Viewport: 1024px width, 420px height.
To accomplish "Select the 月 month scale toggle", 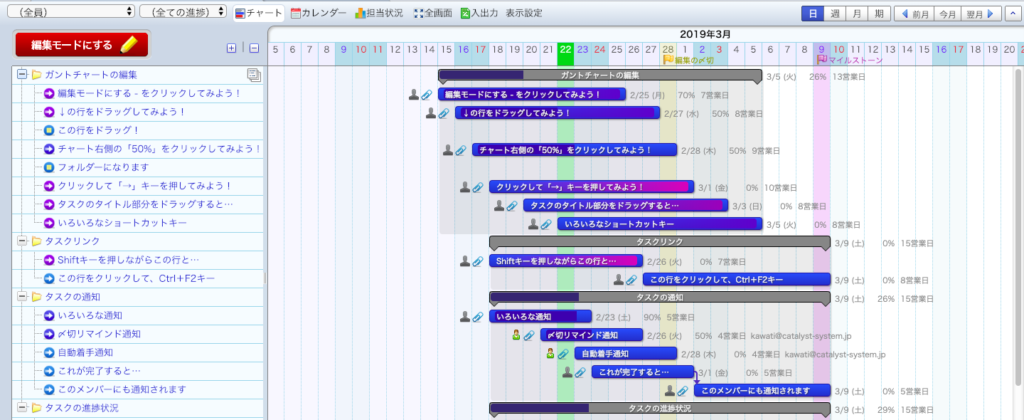I will pos(856,14).
